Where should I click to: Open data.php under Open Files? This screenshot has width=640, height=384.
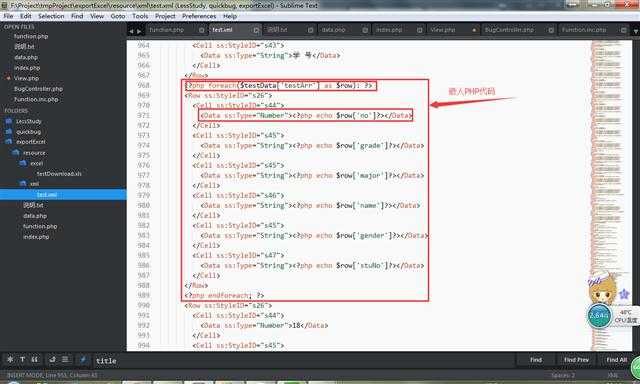point(26,58)
